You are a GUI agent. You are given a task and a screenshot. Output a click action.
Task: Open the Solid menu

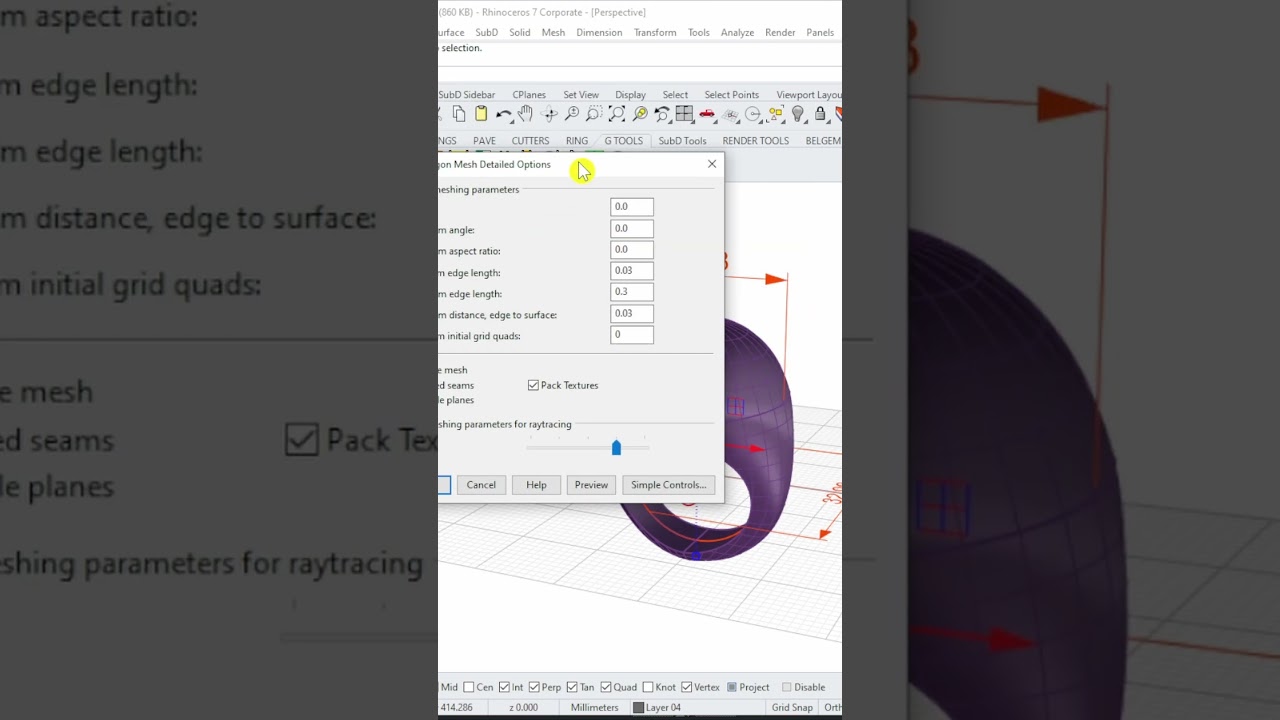pos(520,33)
